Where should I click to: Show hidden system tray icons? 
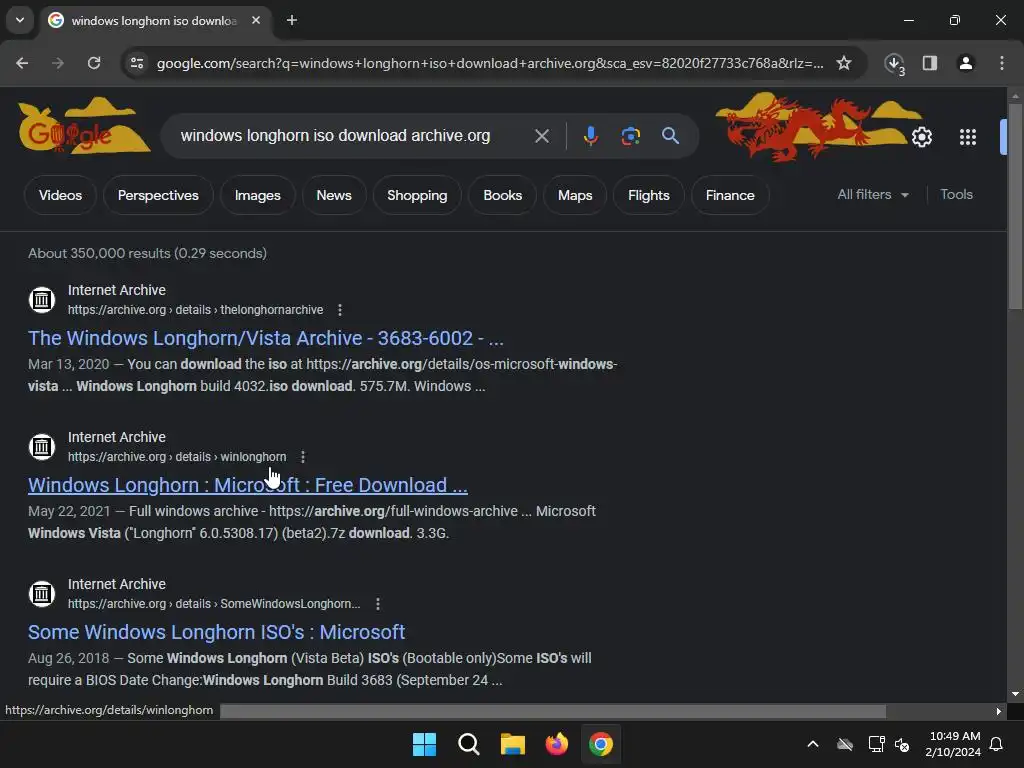[x=813, y=744]
